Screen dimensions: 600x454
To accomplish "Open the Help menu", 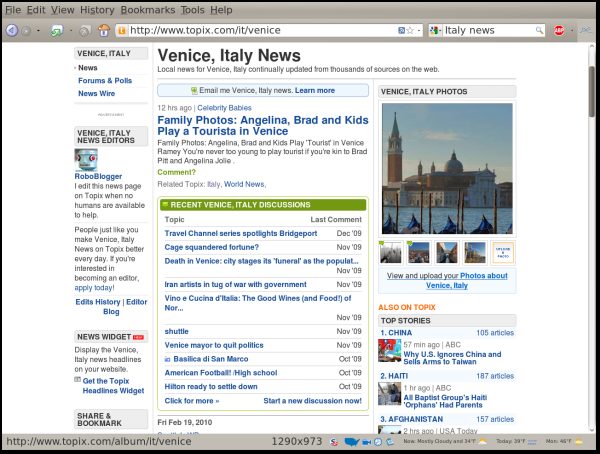I will (221, 10).
